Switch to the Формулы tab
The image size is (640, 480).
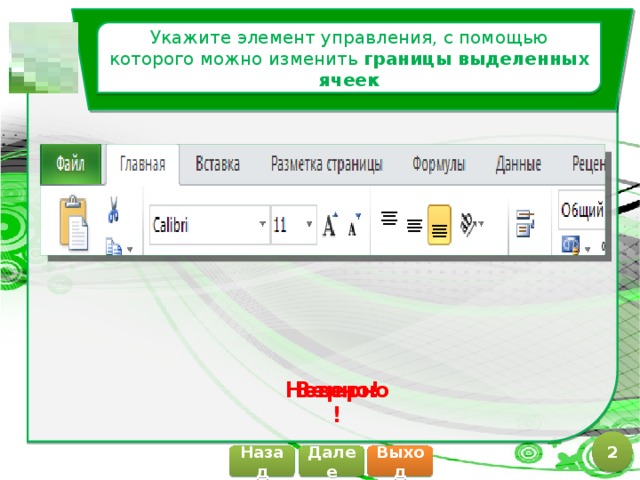click(438, 164)
